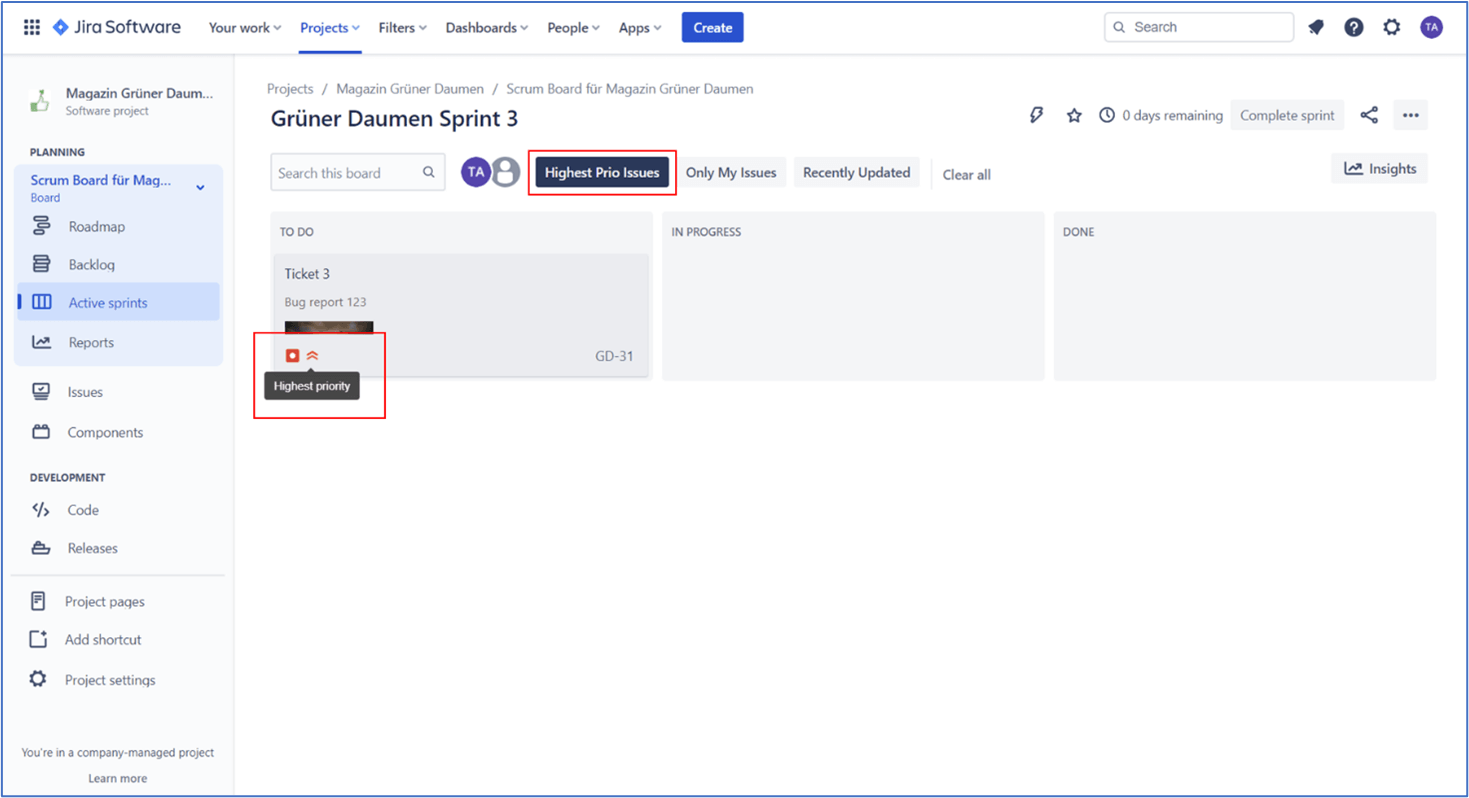Image resolution: width=1469 pixels, height=798 pixels.
Task: Star this board with the star icon
Action: pos(1074,116)
